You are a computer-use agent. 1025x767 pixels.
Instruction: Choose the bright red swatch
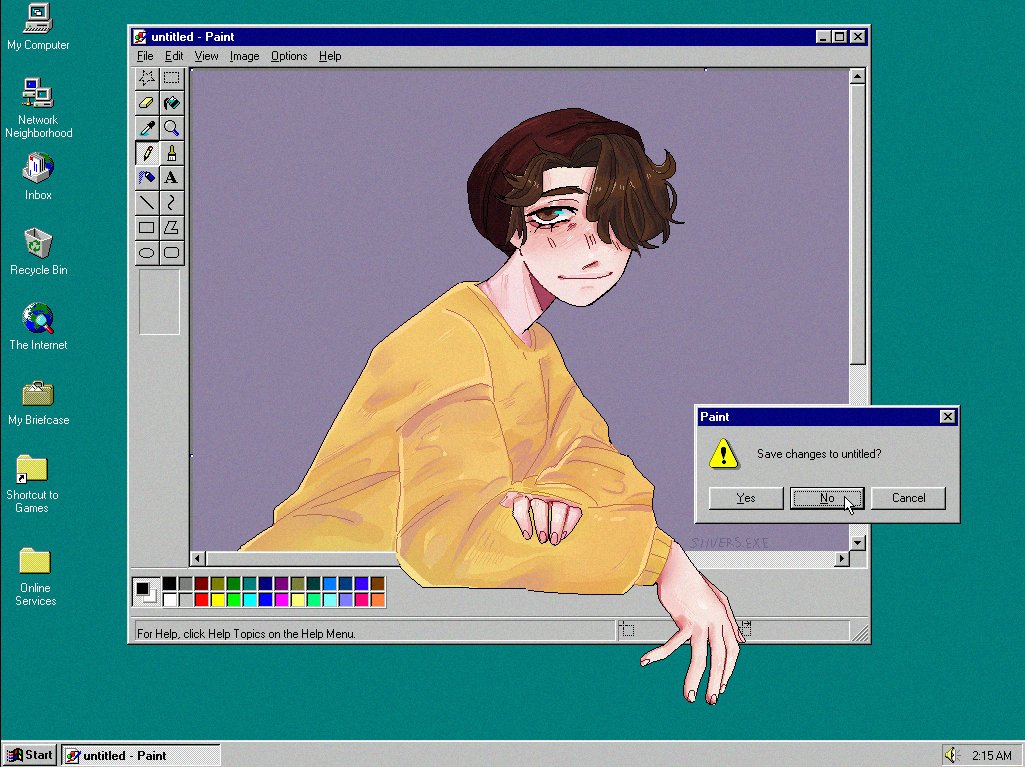(x=201, y=600)
